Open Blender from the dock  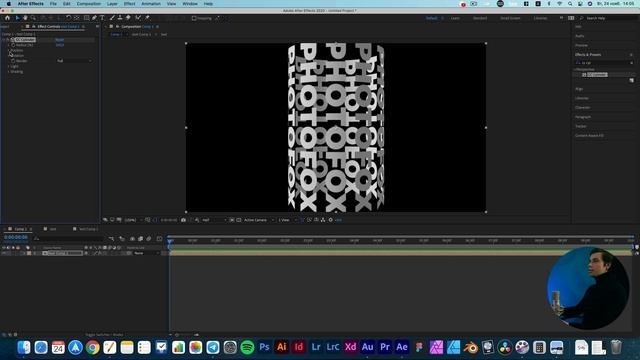point(471,347)
